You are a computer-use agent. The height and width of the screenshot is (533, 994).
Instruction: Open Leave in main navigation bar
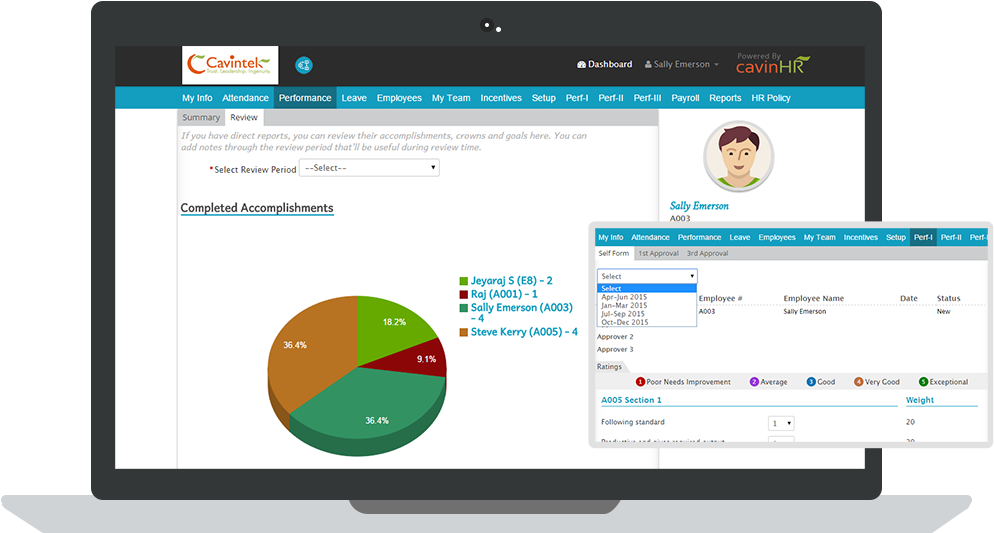point(354,98)
